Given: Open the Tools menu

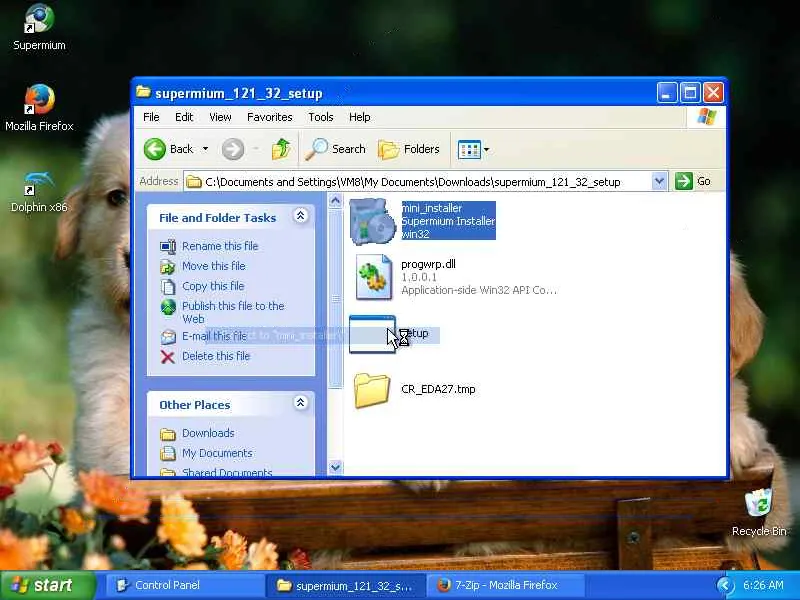Looking at the screenshot, I should pyautogui.click(x=320, y=117).
